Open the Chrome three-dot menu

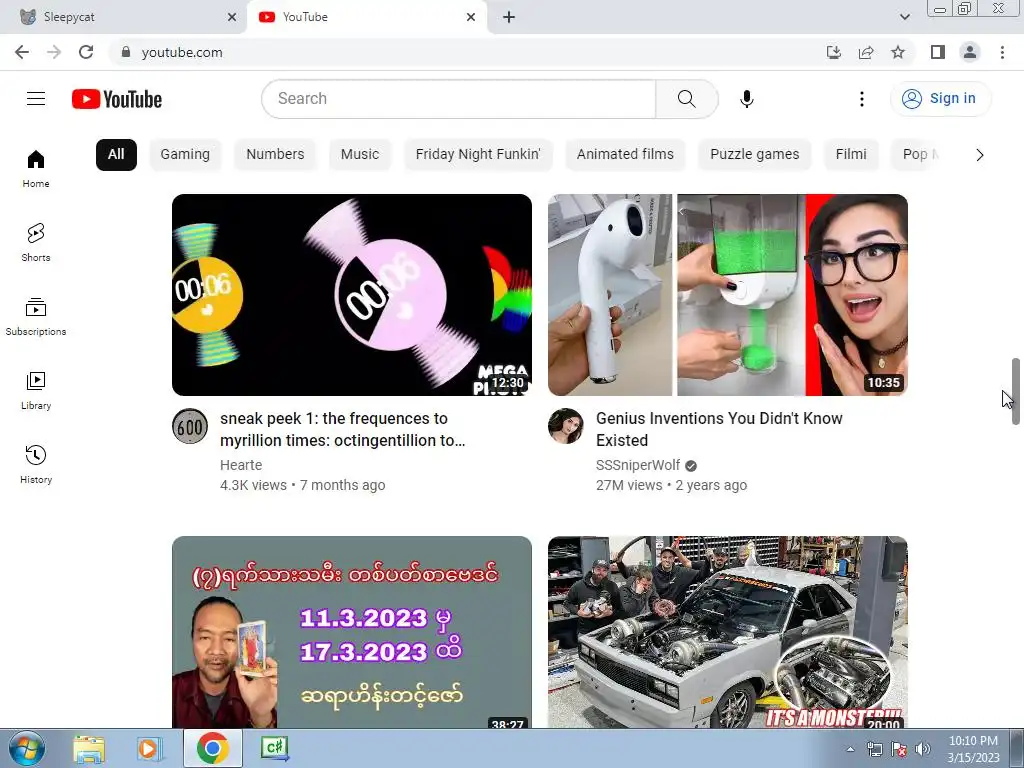(x=1002, y=52)
